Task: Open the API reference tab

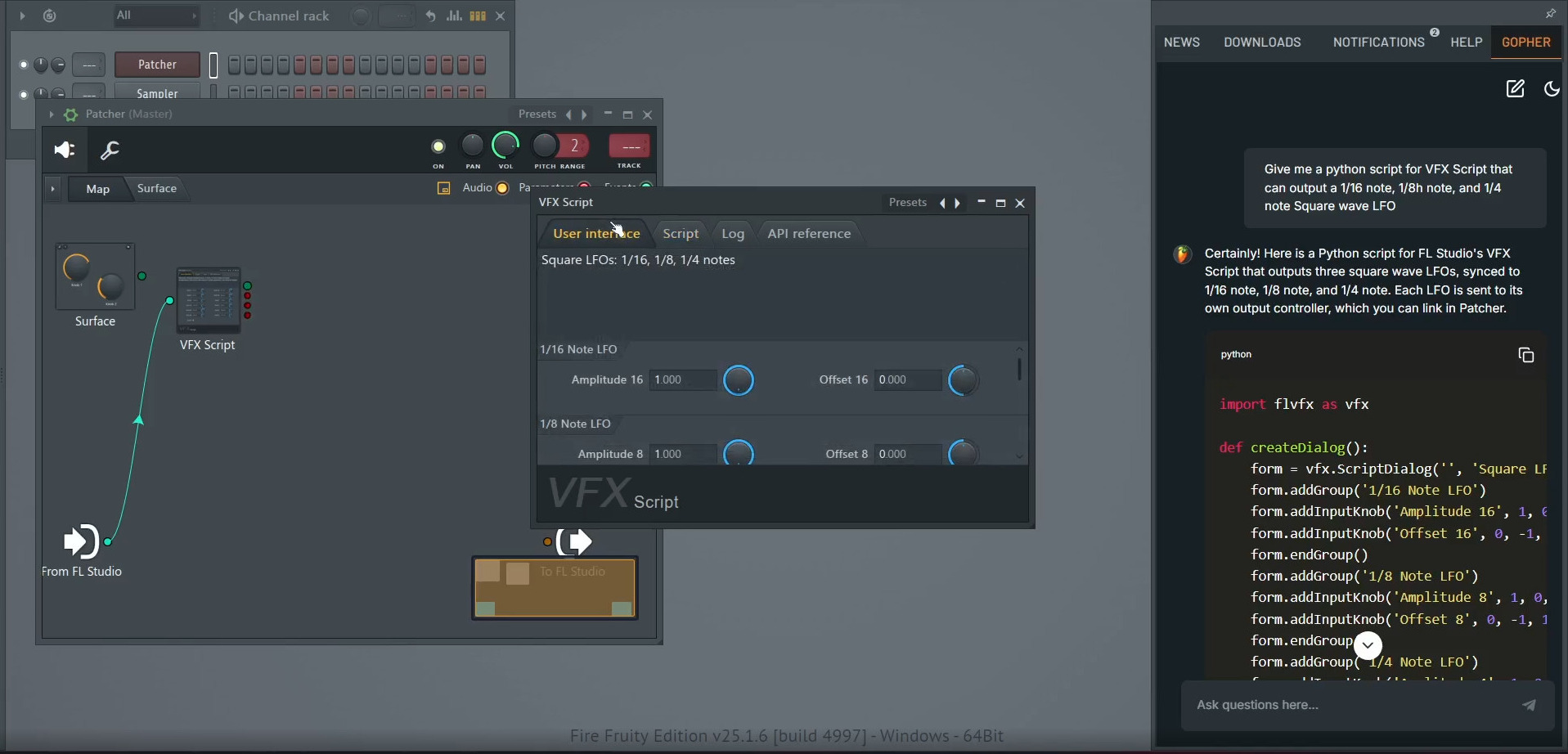Action: pos(809,234)
